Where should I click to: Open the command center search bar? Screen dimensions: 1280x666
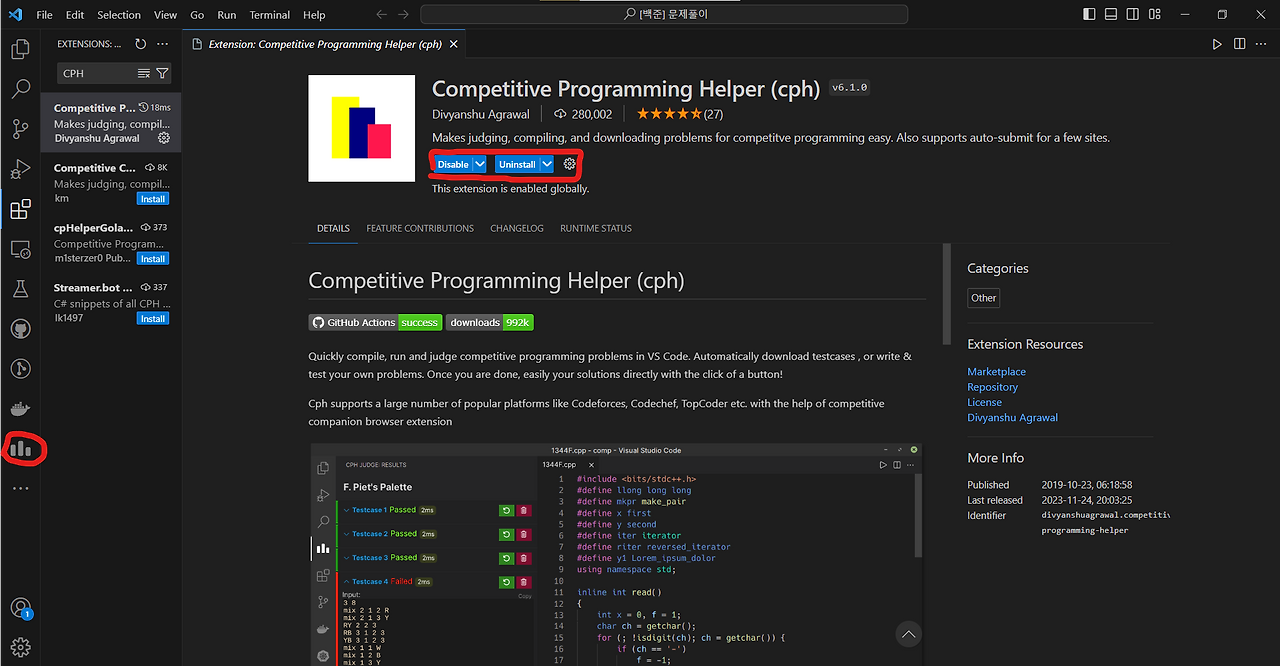pyautogui.click(x=664, y=15)
